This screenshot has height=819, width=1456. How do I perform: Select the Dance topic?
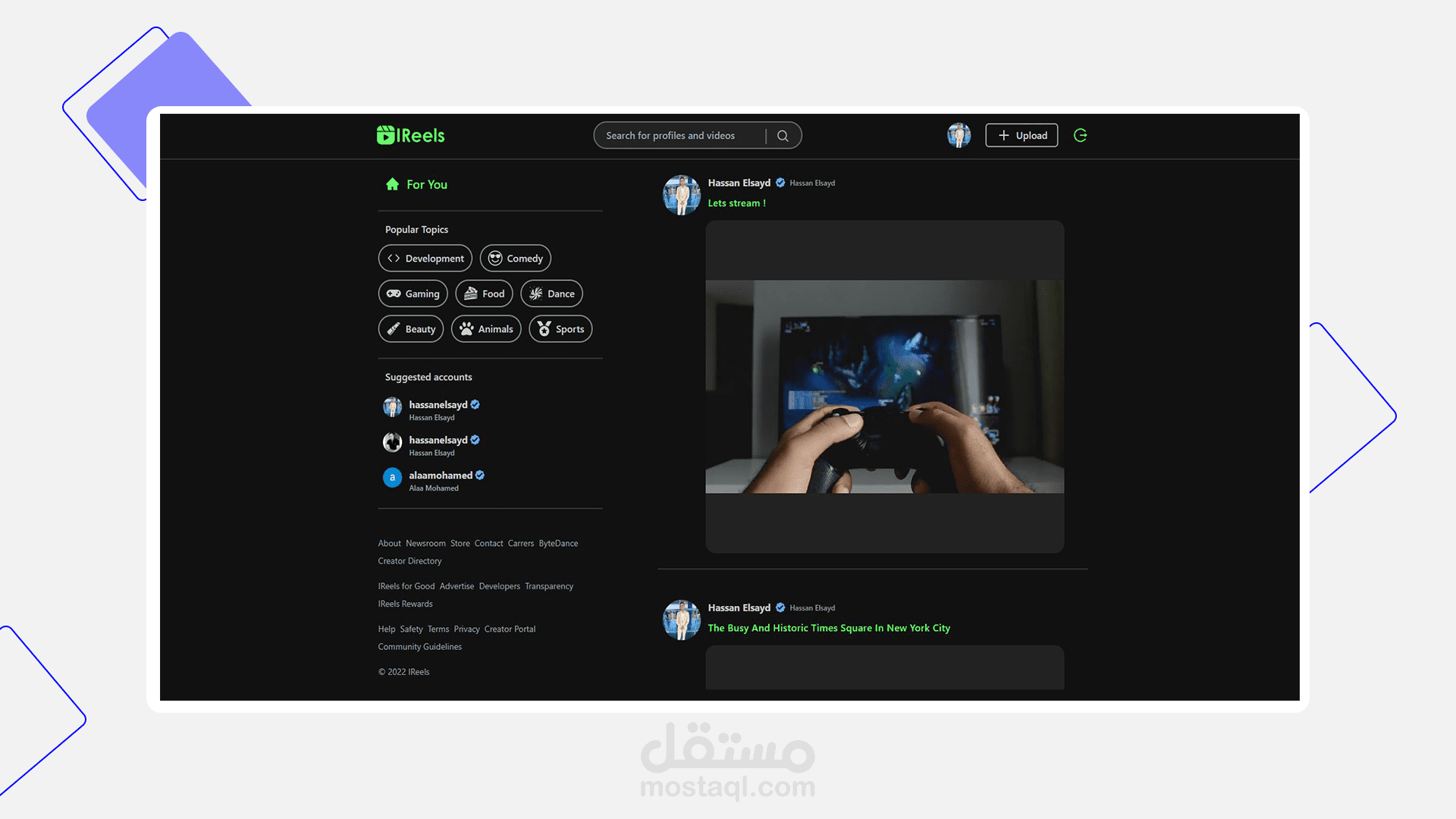tap(552, 293)
